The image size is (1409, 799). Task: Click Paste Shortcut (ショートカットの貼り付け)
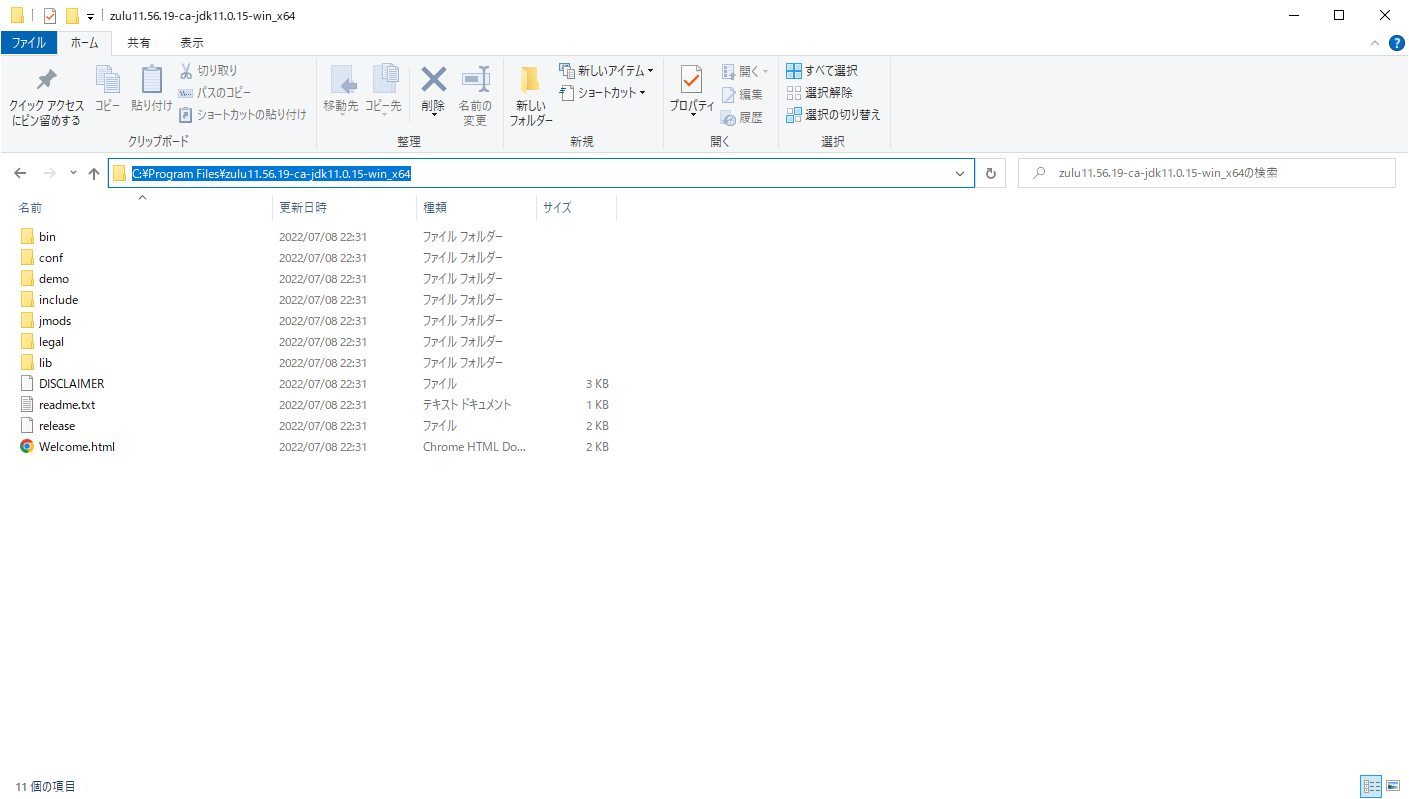click(243, 115)
